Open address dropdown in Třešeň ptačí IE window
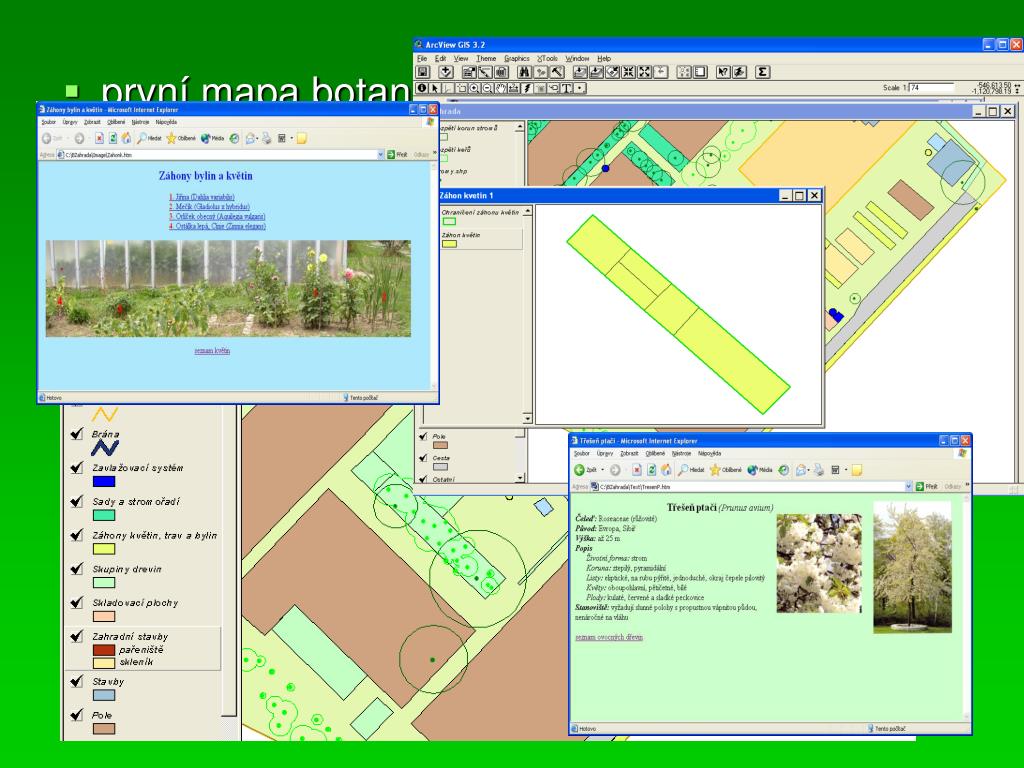This screenshot has width=1024, height=768. coord(908,487)
